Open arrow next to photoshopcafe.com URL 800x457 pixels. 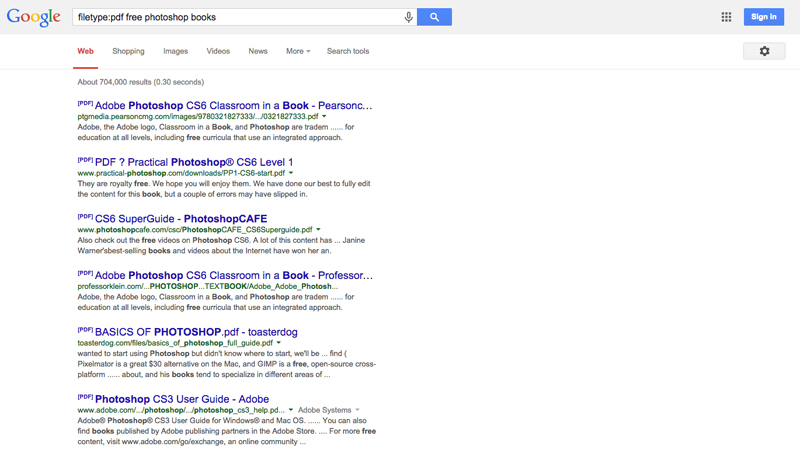point(318,230)
